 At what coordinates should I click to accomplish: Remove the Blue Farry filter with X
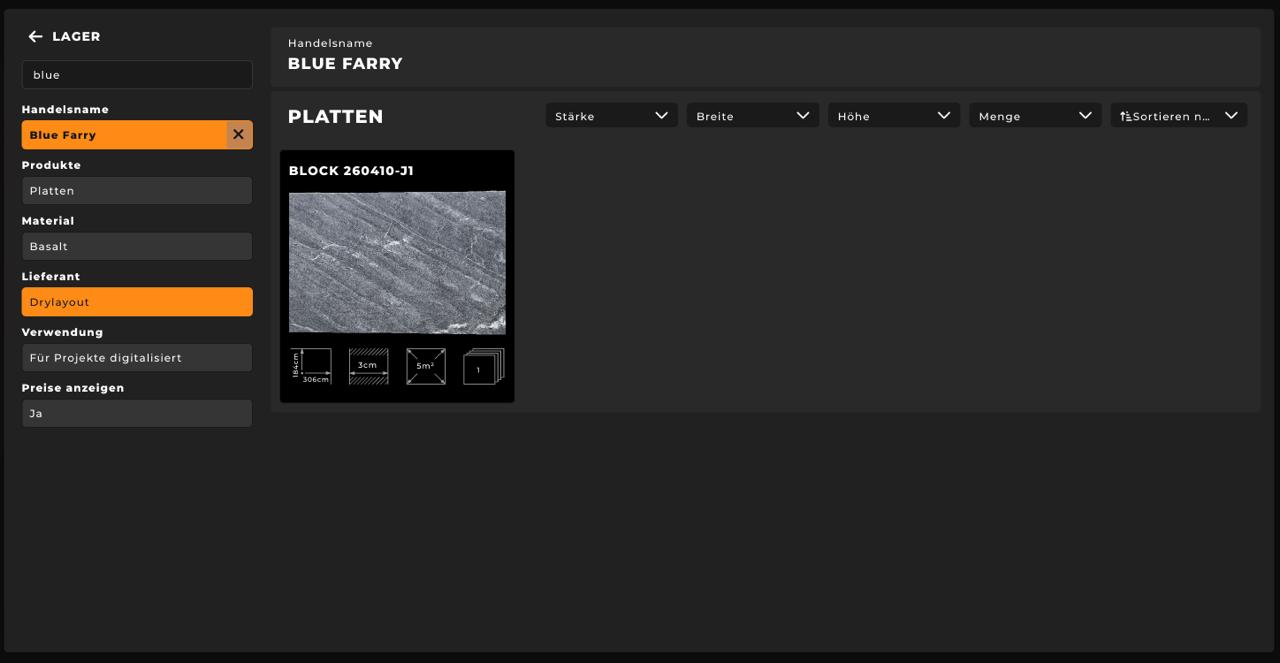coord(238,135)
